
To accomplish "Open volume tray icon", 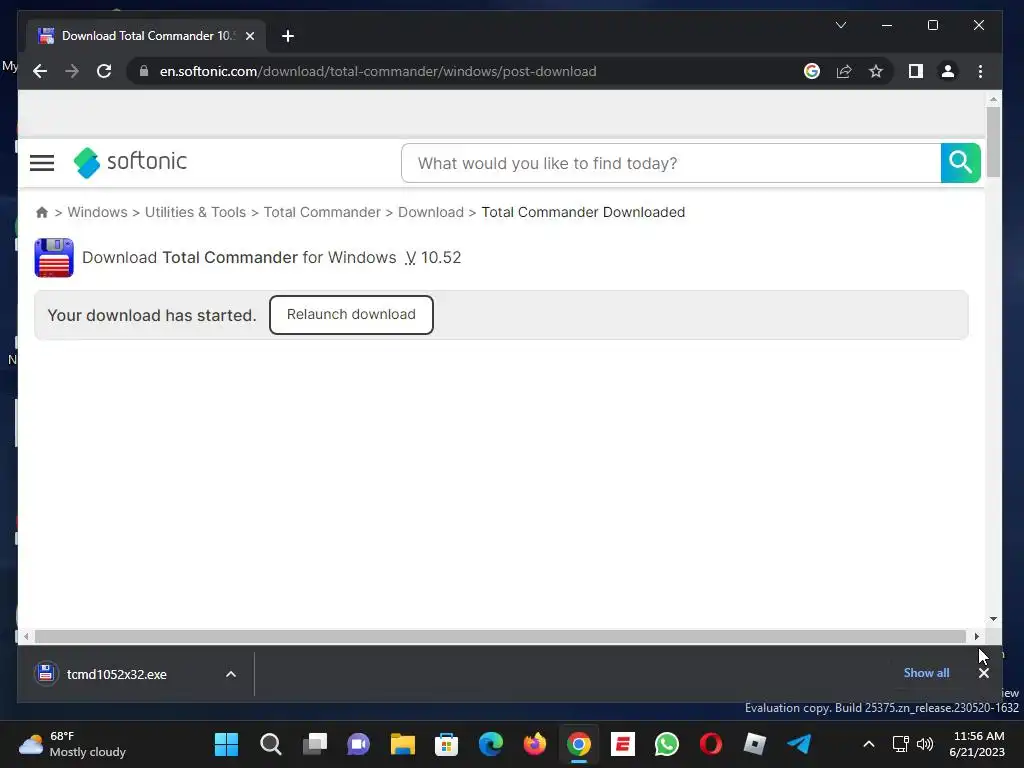I will 925,744.
